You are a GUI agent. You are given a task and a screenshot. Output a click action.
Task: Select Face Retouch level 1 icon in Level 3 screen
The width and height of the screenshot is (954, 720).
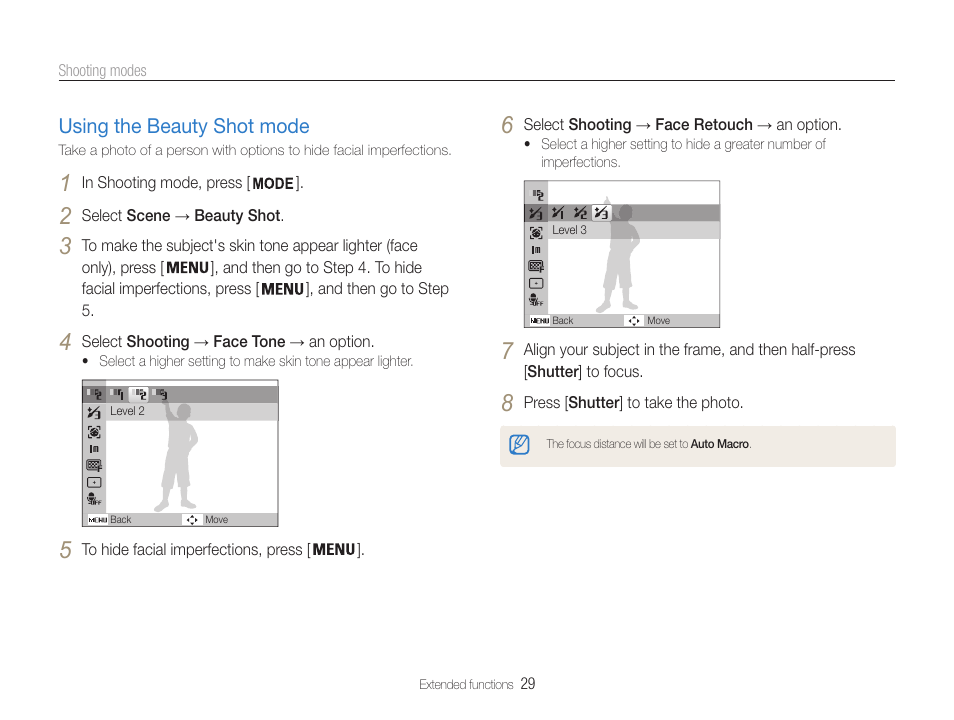(557, 212)
